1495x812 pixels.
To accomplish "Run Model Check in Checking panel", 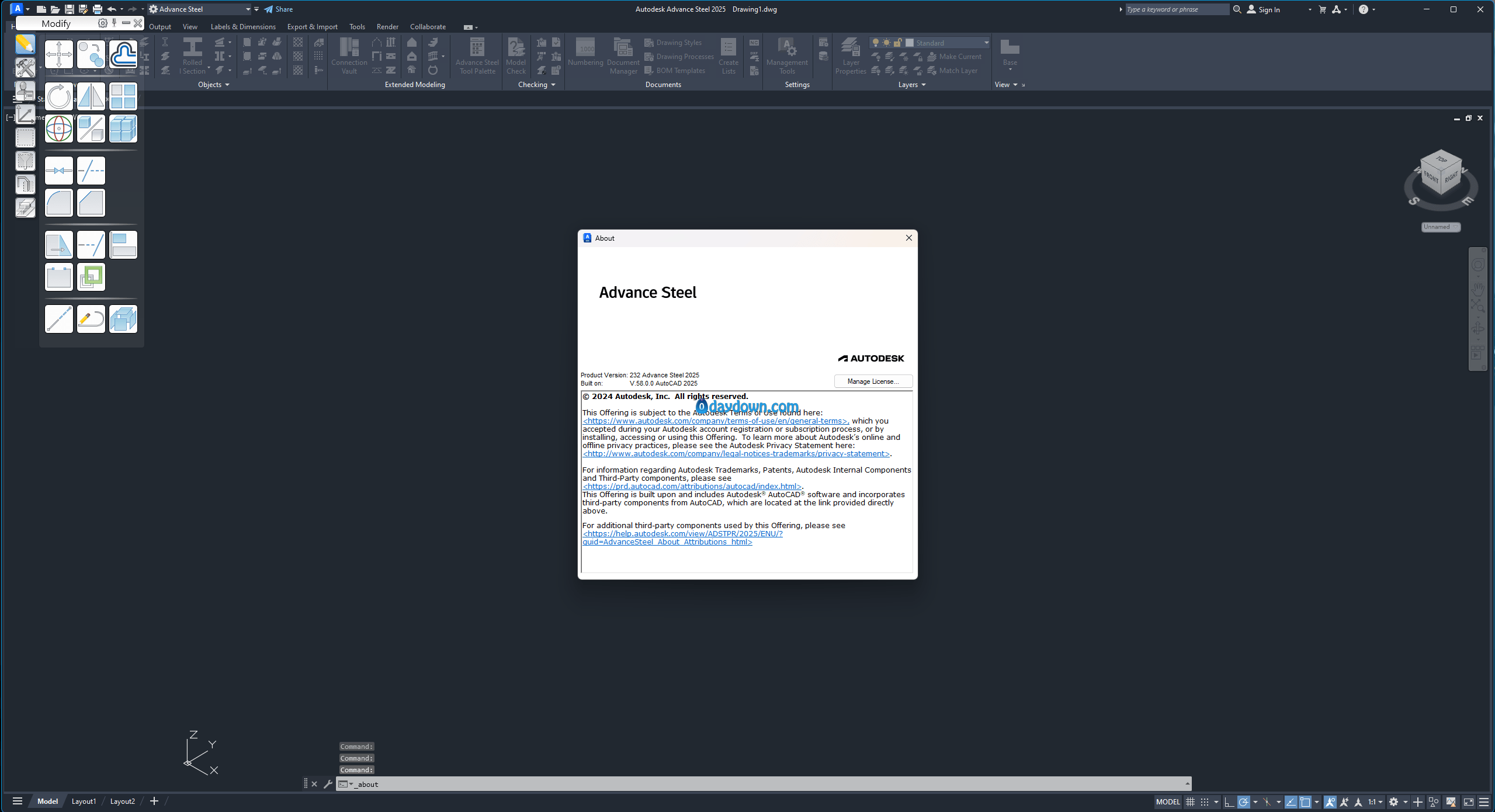I will pyautogui.click(x=516, y=56).
